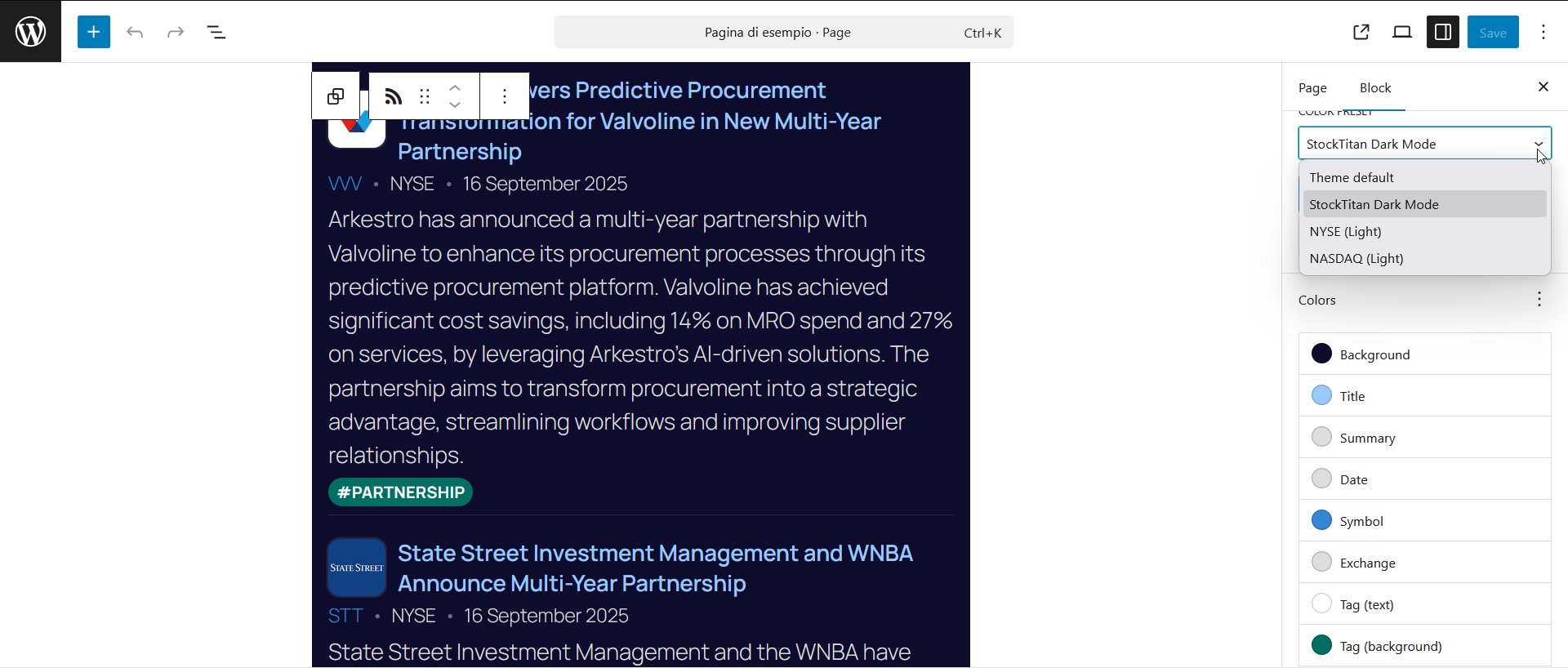Screen dimensions: 1568x668
Task: Open State Street WNBA partnership headline
Action: pyautogui.click(x=655, y=568)
